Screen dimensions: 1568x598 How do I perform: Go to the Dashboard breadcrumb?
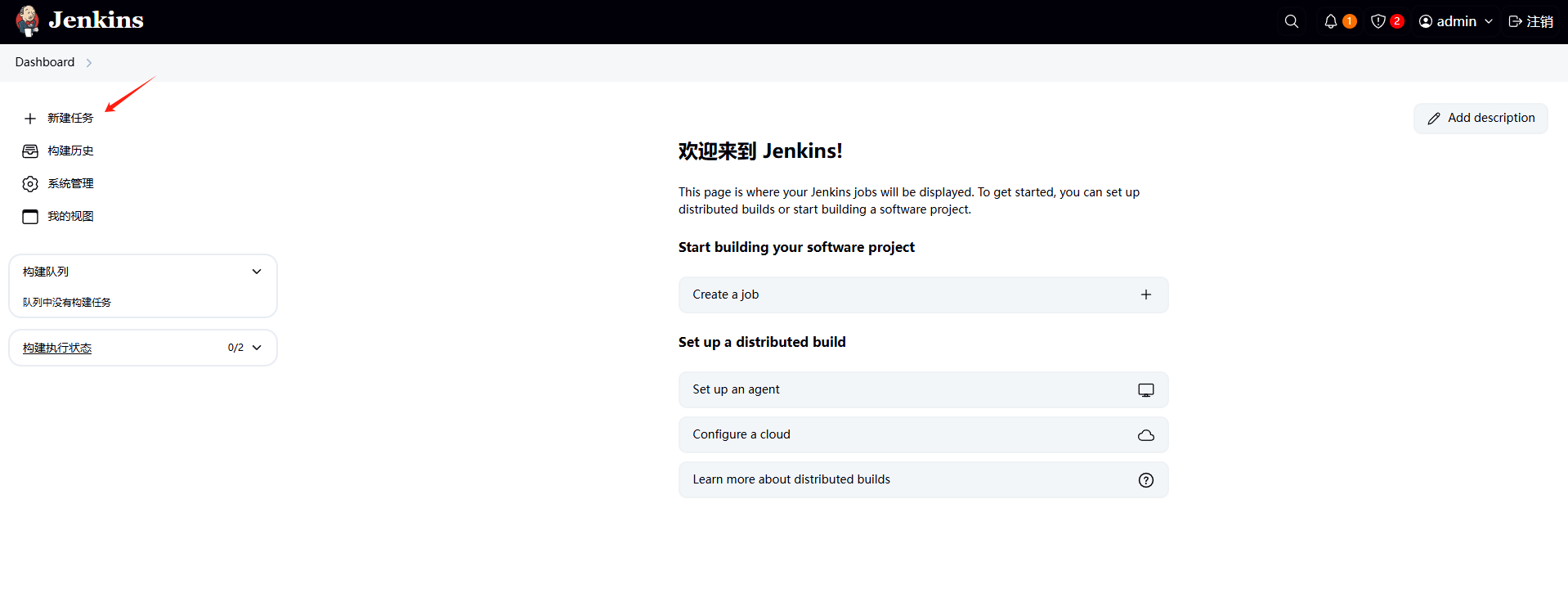[45, 62]
